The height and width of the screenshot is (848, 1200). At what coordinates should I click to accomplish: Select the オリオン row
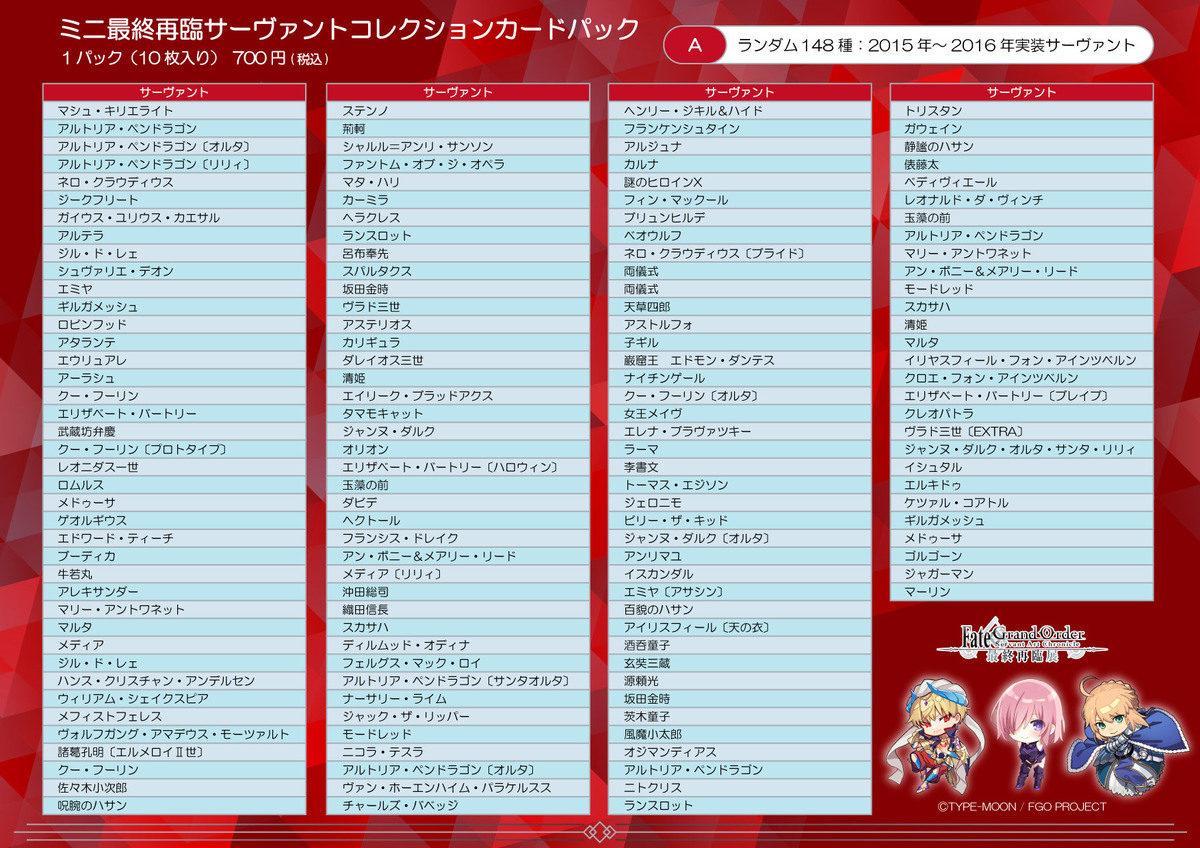pos(457,449)
